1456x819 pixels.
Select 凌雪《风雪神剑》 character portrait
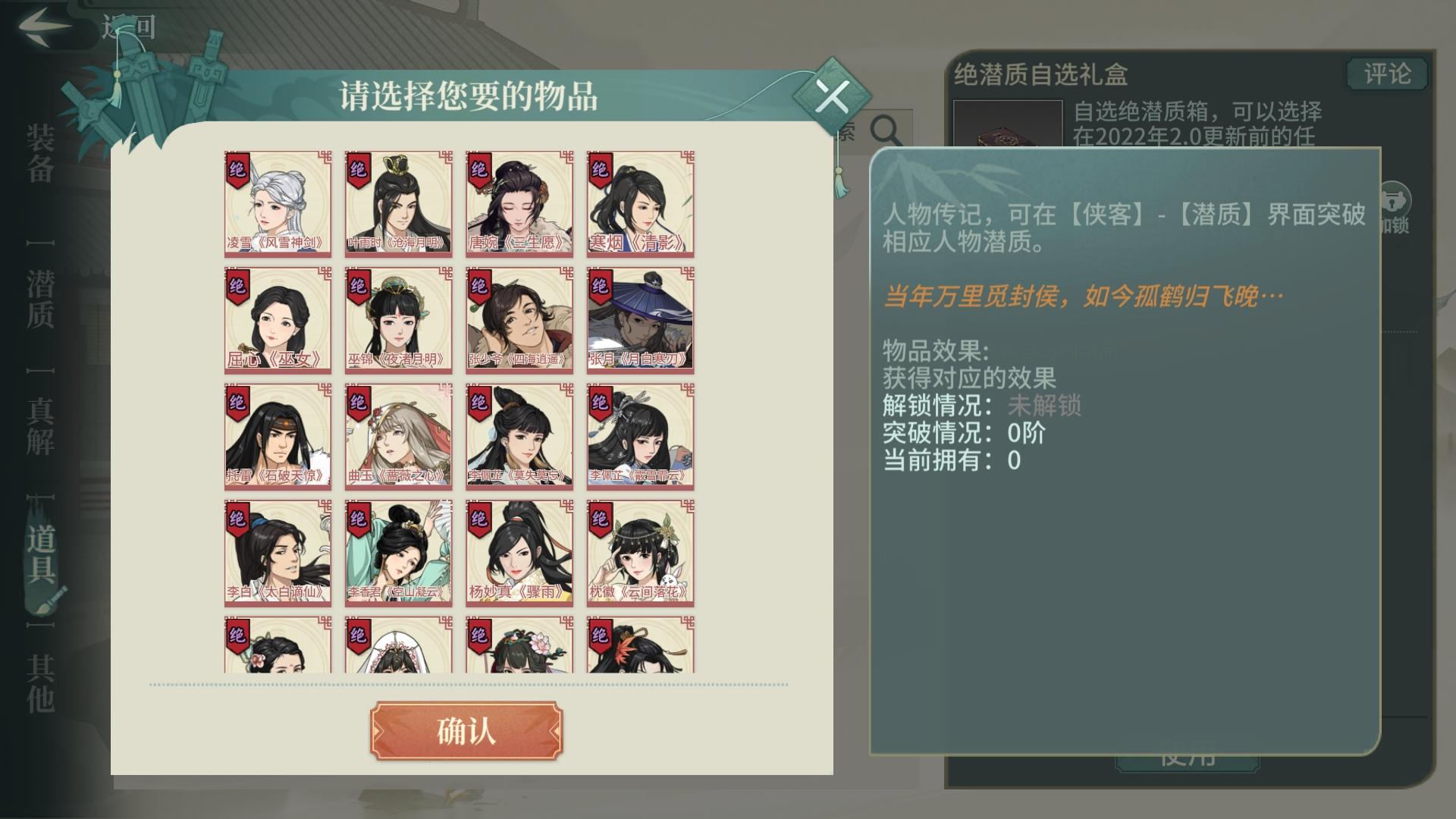point(278,203)
